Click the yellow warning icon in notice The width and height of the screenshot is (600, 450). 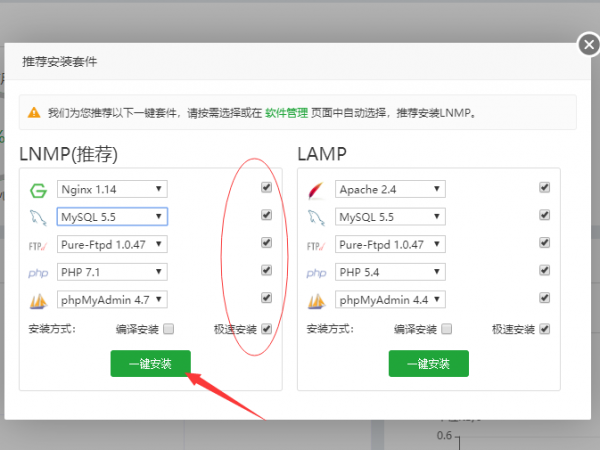pyautogui.click(x=34, y=113)
